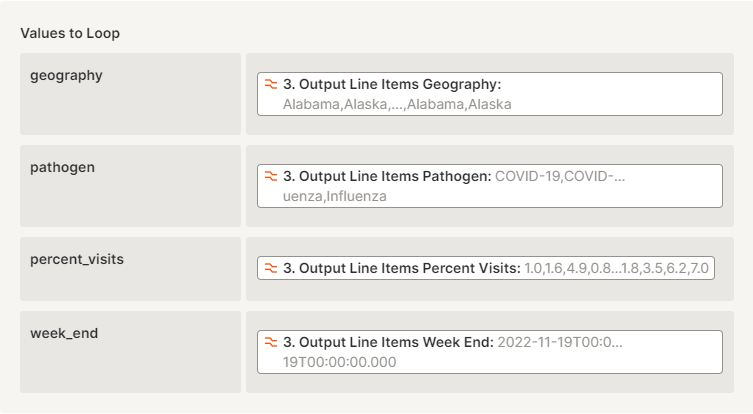Click the Output Line Items Percent Visits label

pos(402,268)
